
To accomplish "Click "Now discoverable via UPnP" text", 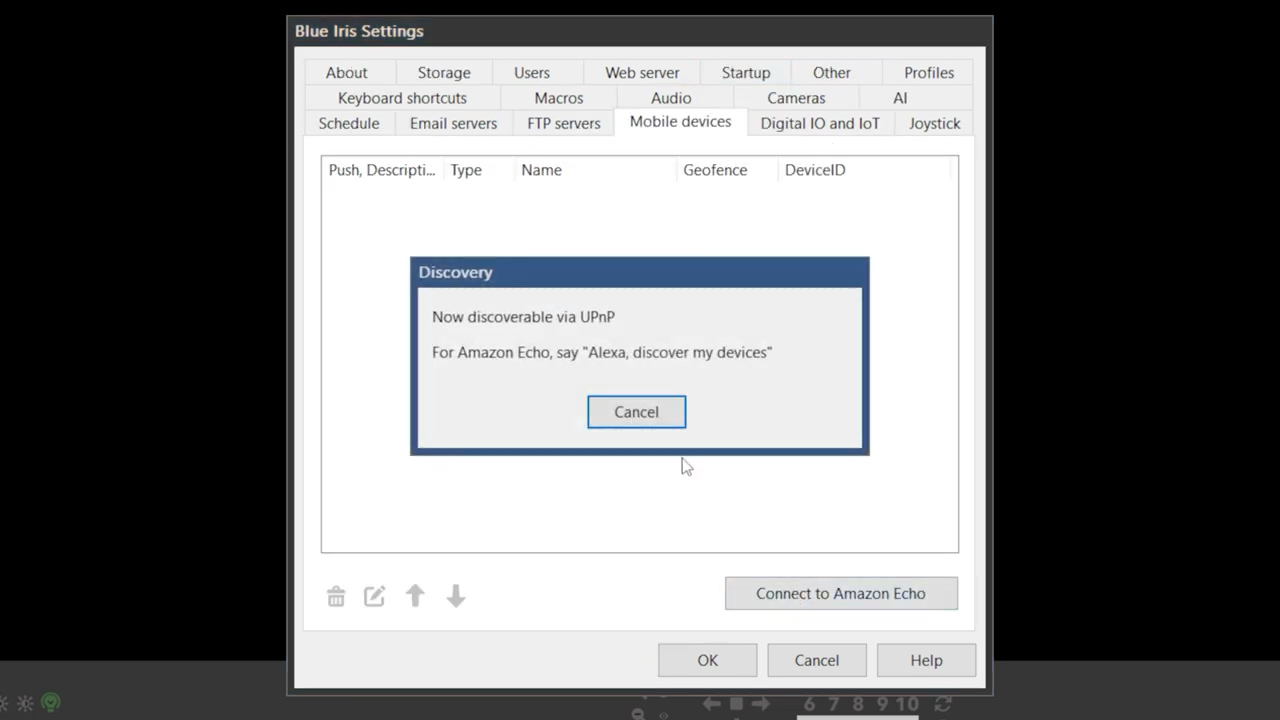I will click(523, 317).
